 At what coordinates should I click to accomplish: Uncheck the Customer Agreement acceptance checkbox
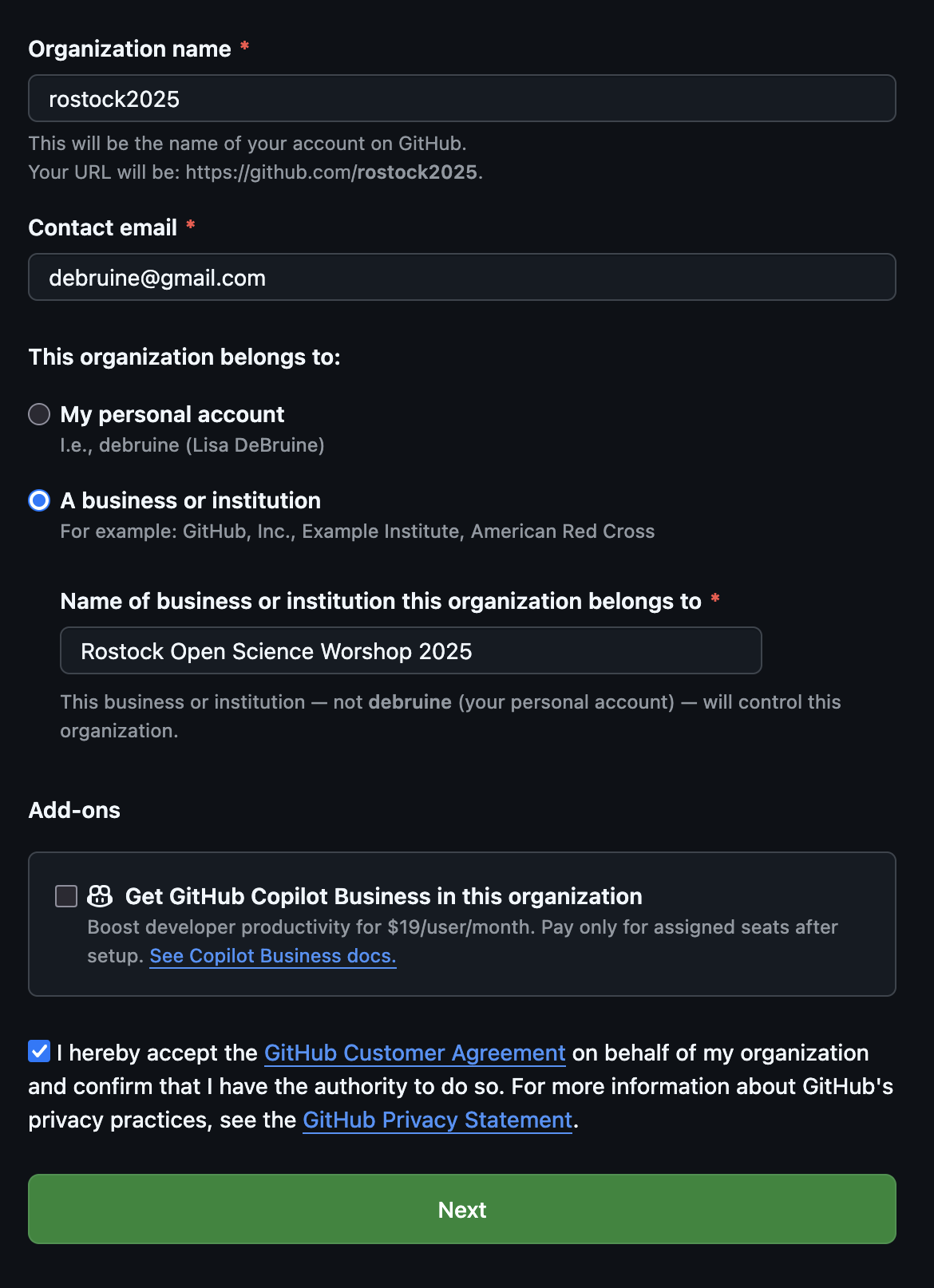(39, 1052)
